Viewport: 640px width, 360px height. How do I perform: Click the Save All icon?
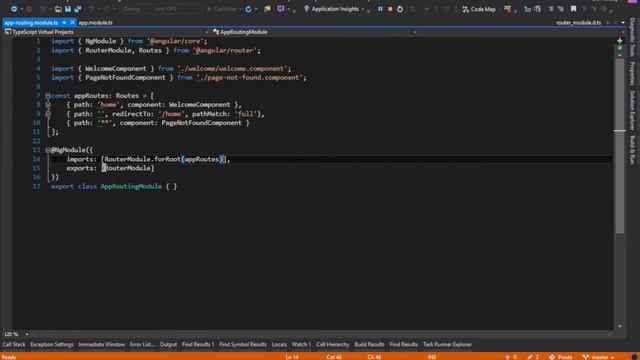tap(78, 9)
